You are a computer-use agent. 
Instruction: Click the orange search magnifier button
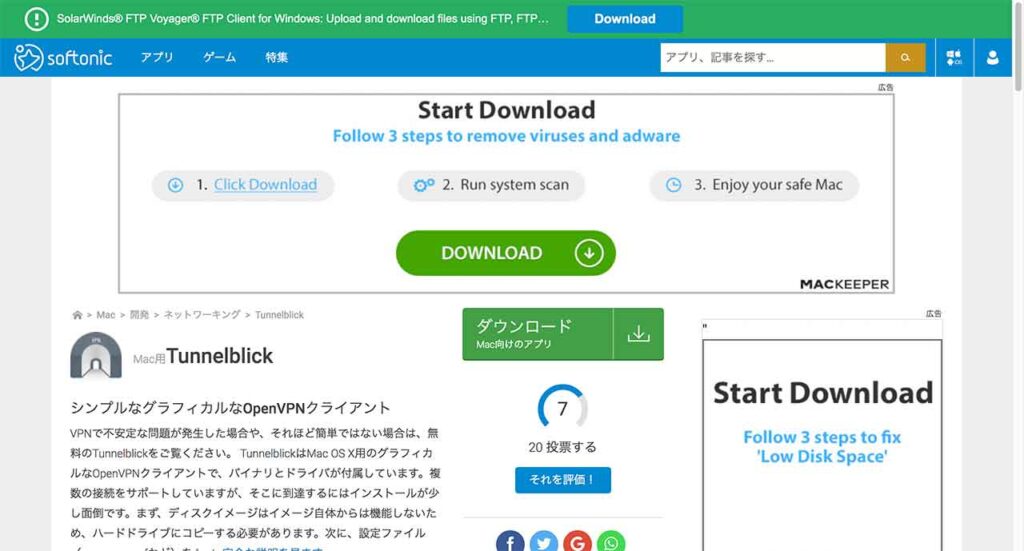point(906,58)
